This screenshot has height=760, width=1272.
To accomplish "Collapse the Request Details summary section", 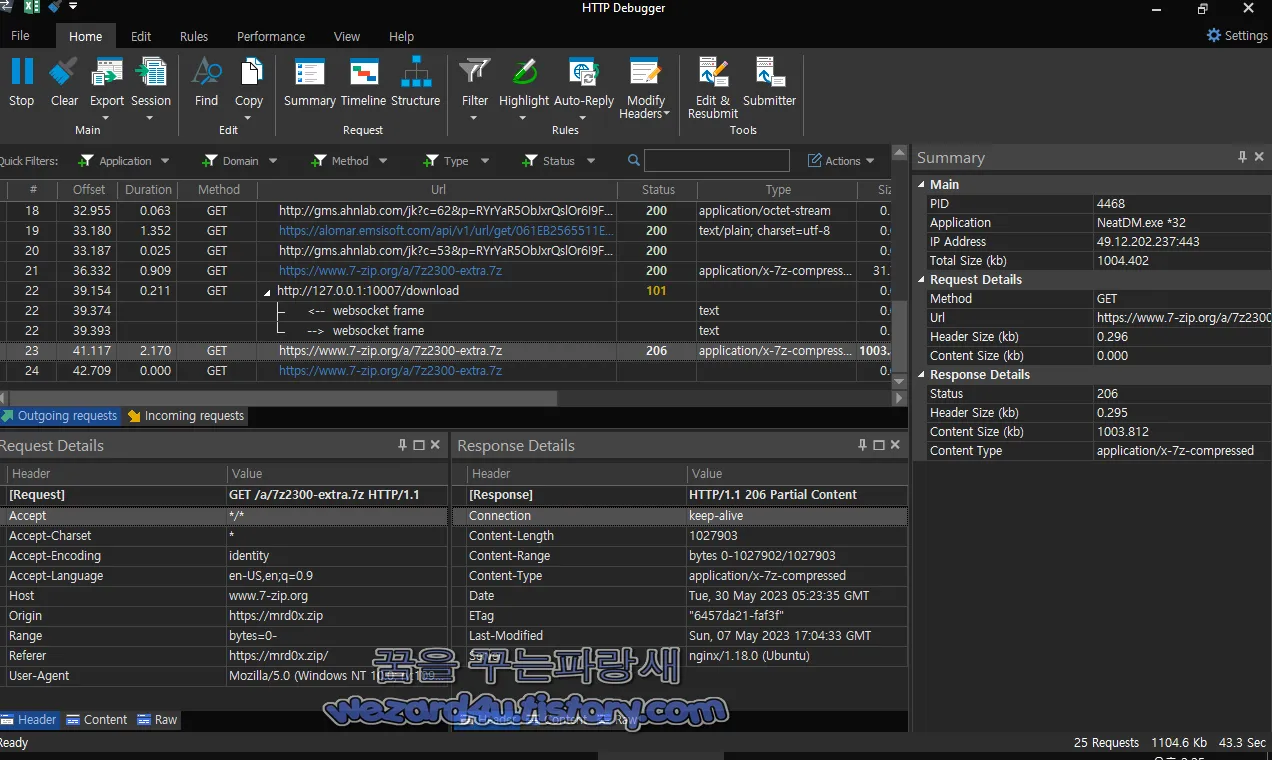I will 922,280.
